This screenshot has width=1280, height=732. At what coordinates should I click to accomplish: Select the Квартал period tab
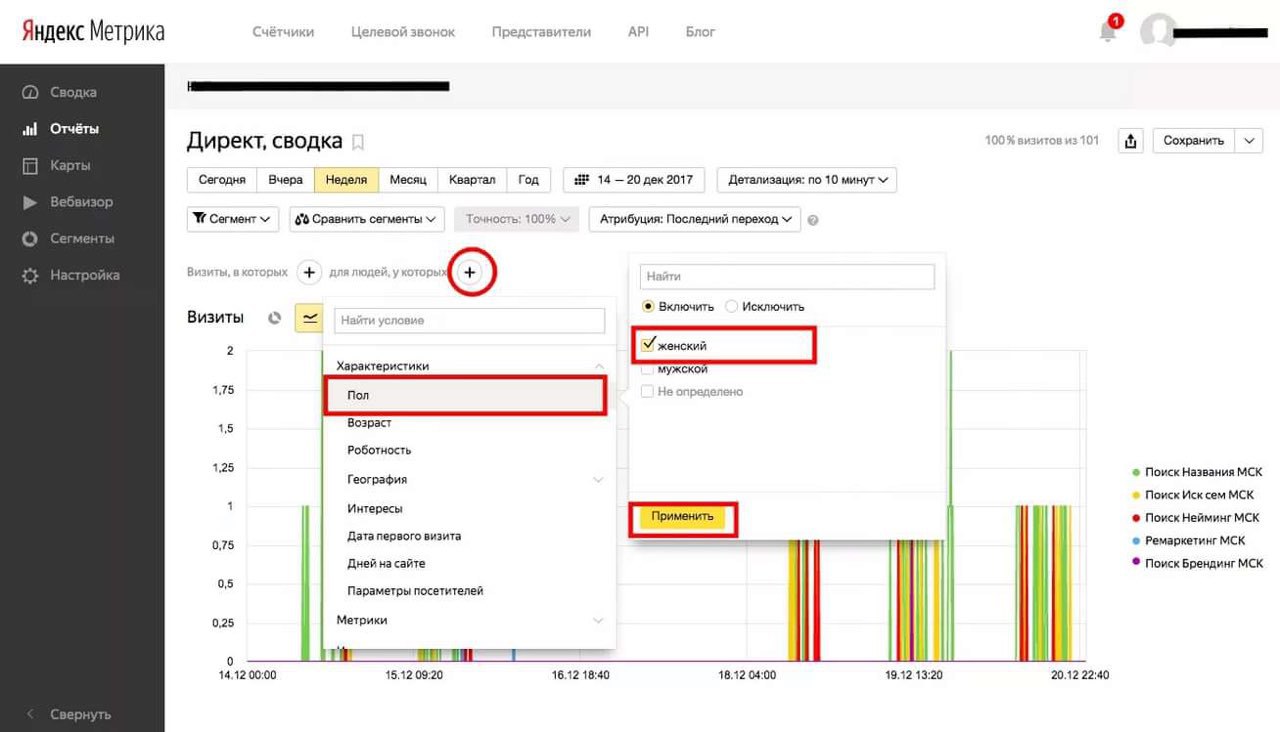(x=472, y=180)
